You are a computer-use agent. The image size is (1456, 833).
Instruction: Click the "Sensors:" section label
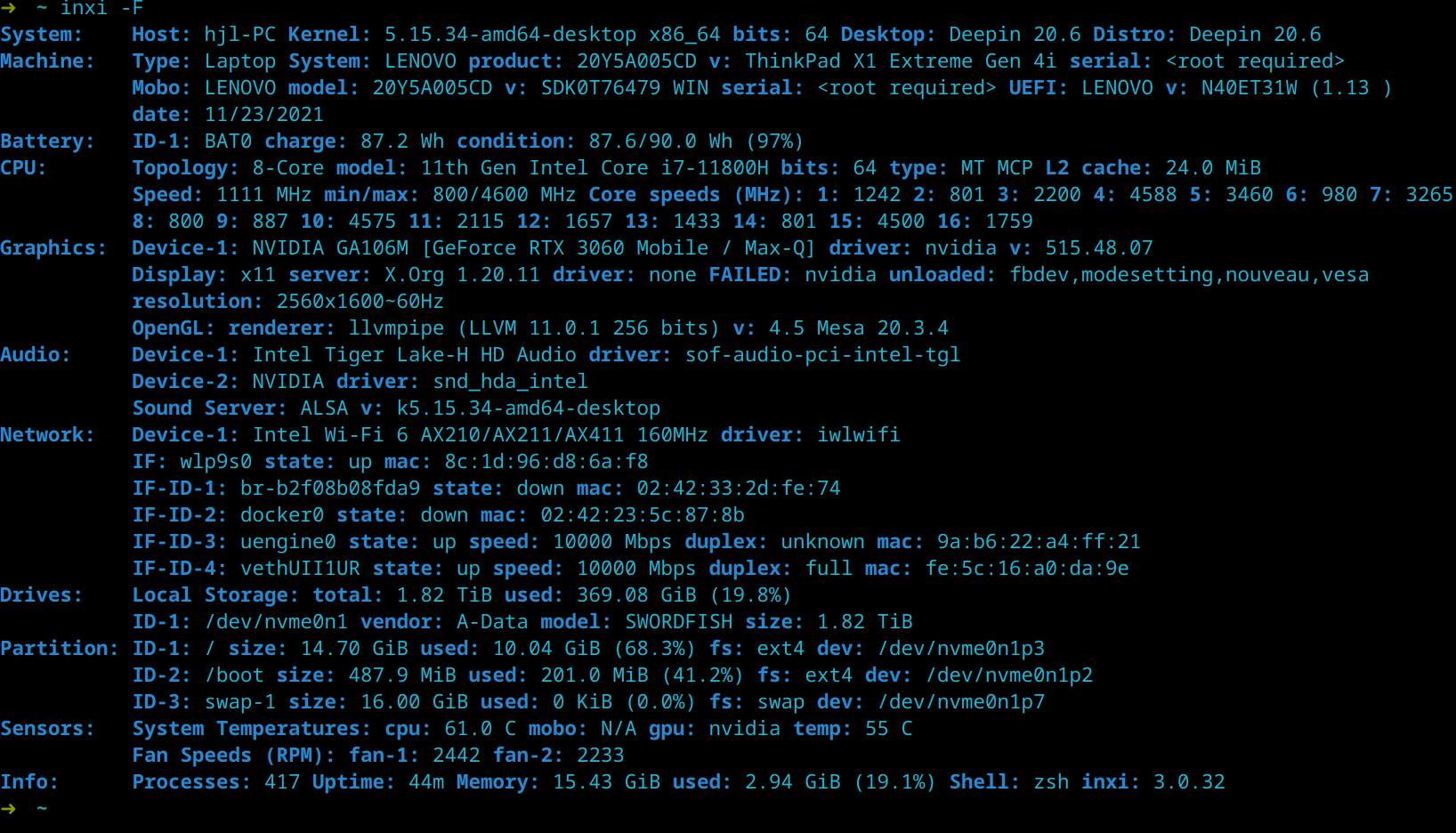[x=47, y=729]
